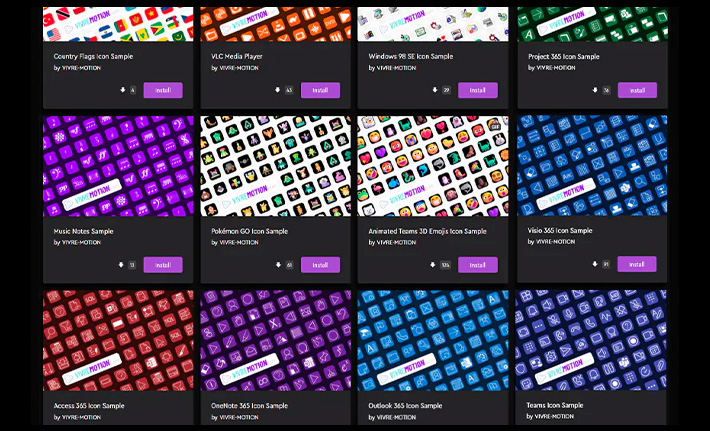Install the Windows 98 SE Icon Sample
Image resolution: width=710 pixels, height=431 pixels.
[x=478, y=90]
